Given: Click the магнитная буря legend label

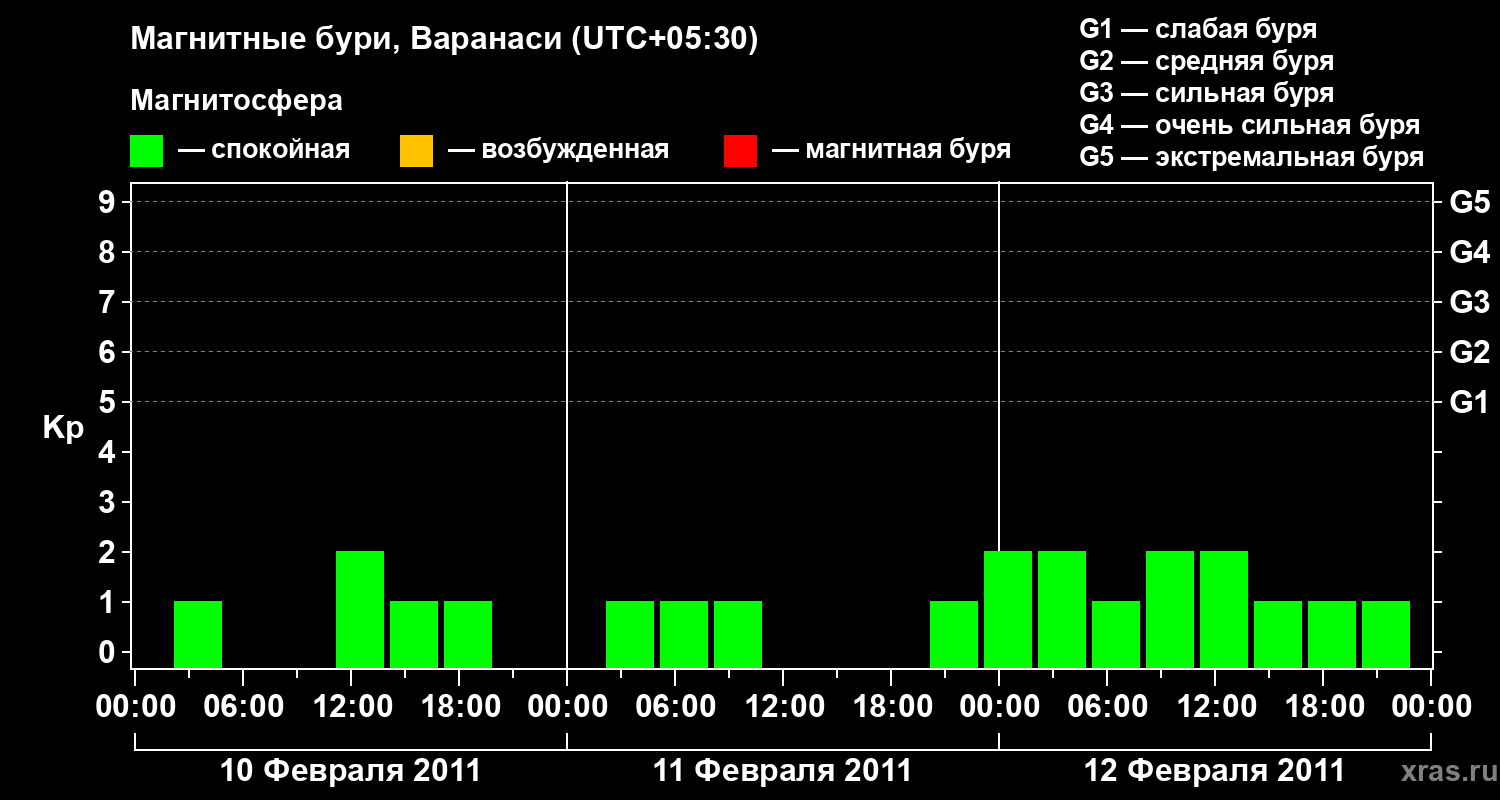Looking at the screenshot, I should [907, 150].
